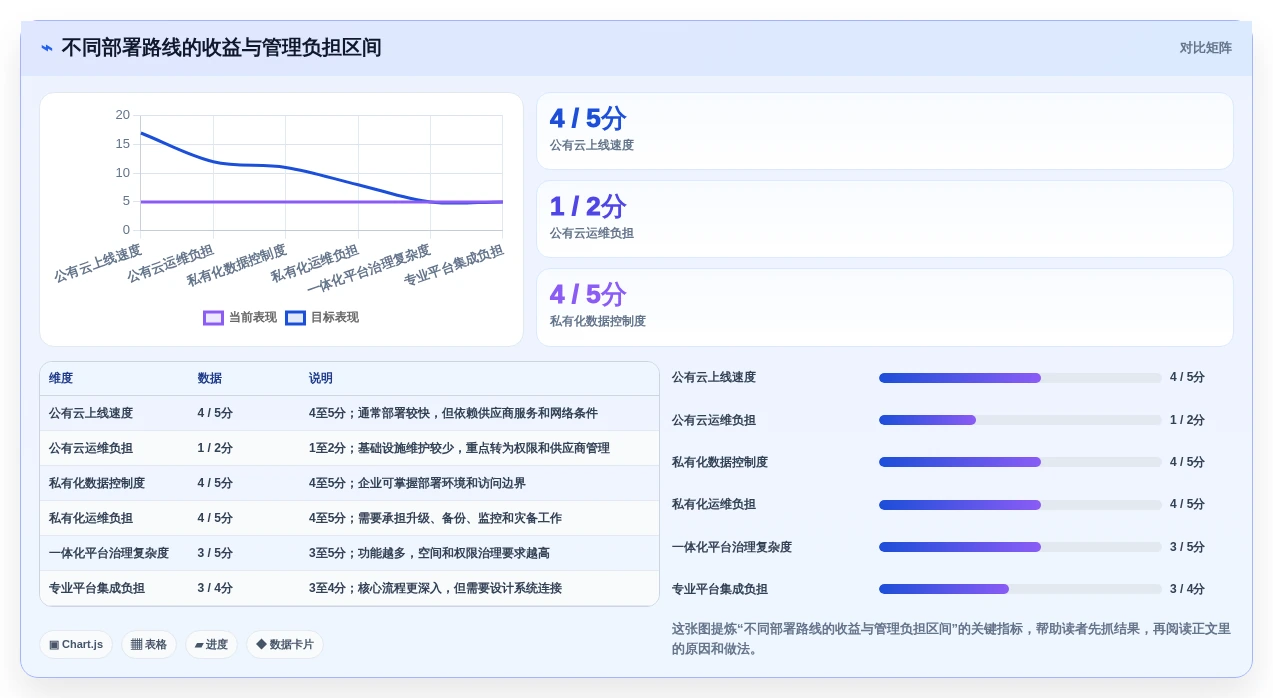Click the 表格 tag chip

pyautogui.click(x=149, y=644)
